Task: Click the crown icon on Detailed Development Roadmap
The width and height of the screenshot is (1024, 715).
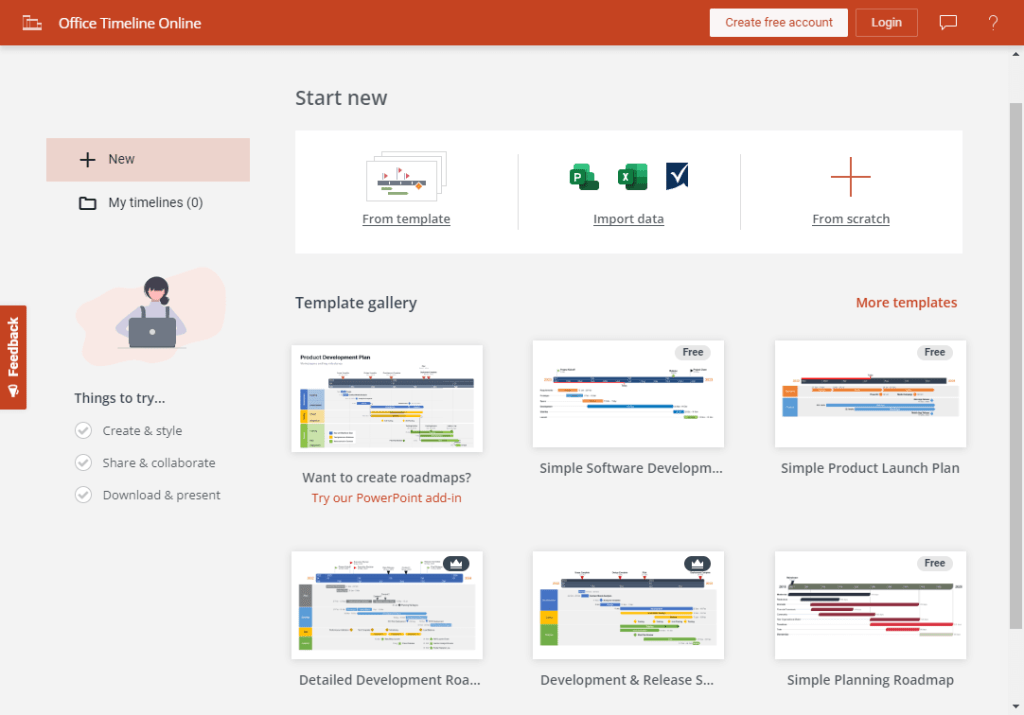Action: pos(455,563)
